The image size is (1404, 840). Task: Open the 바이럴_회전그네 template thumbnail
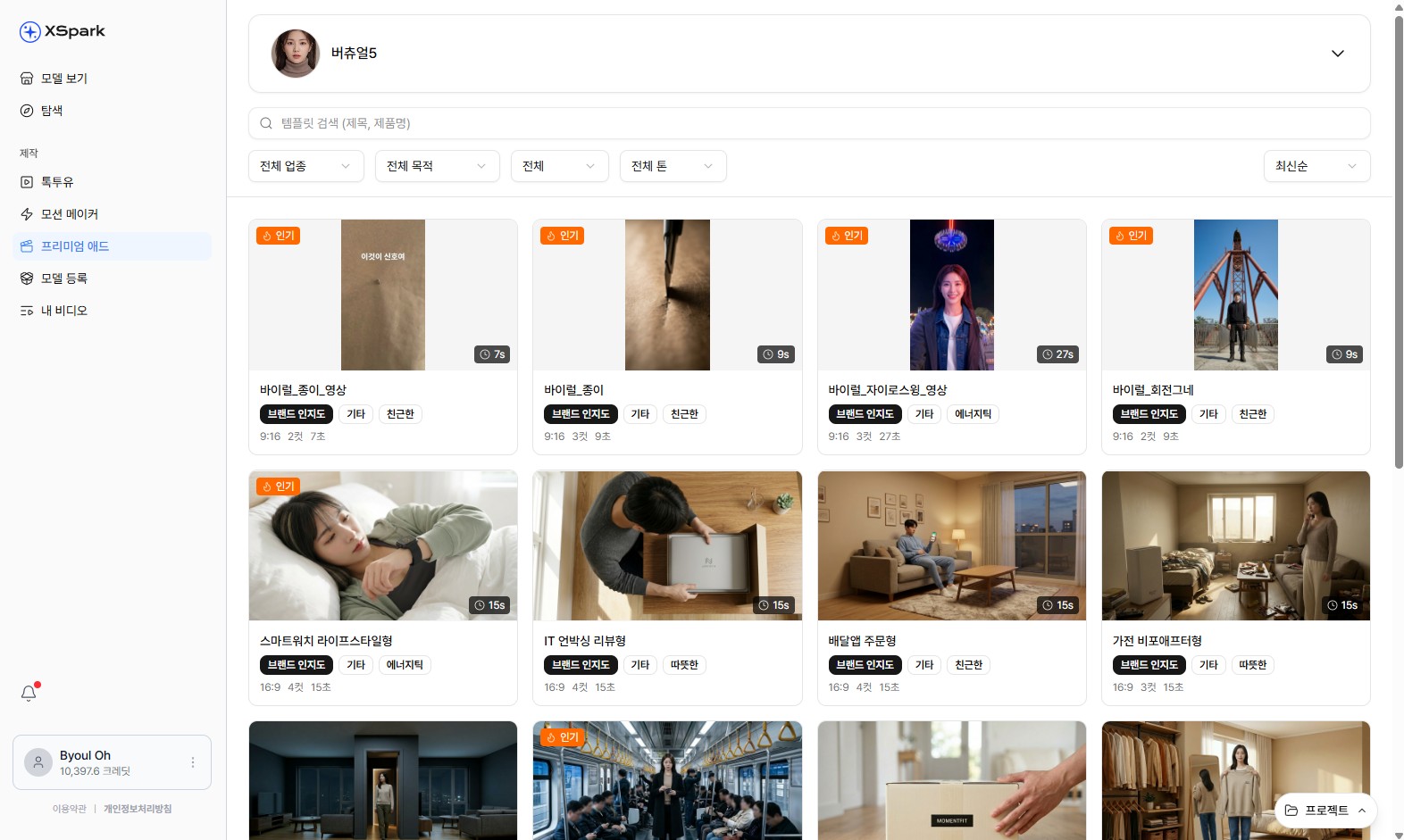[x=1236, y=295]
